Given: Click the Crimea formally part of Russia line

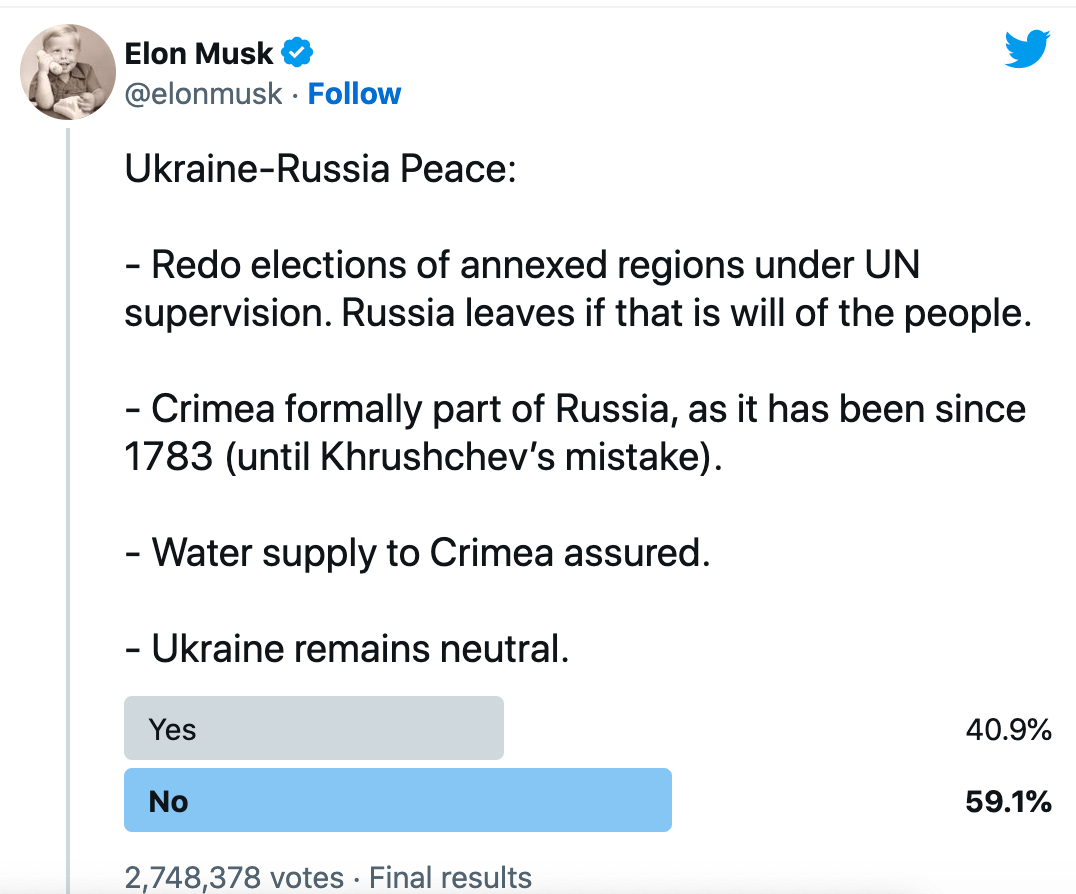Looking at the screenshot, I should 575,410.
